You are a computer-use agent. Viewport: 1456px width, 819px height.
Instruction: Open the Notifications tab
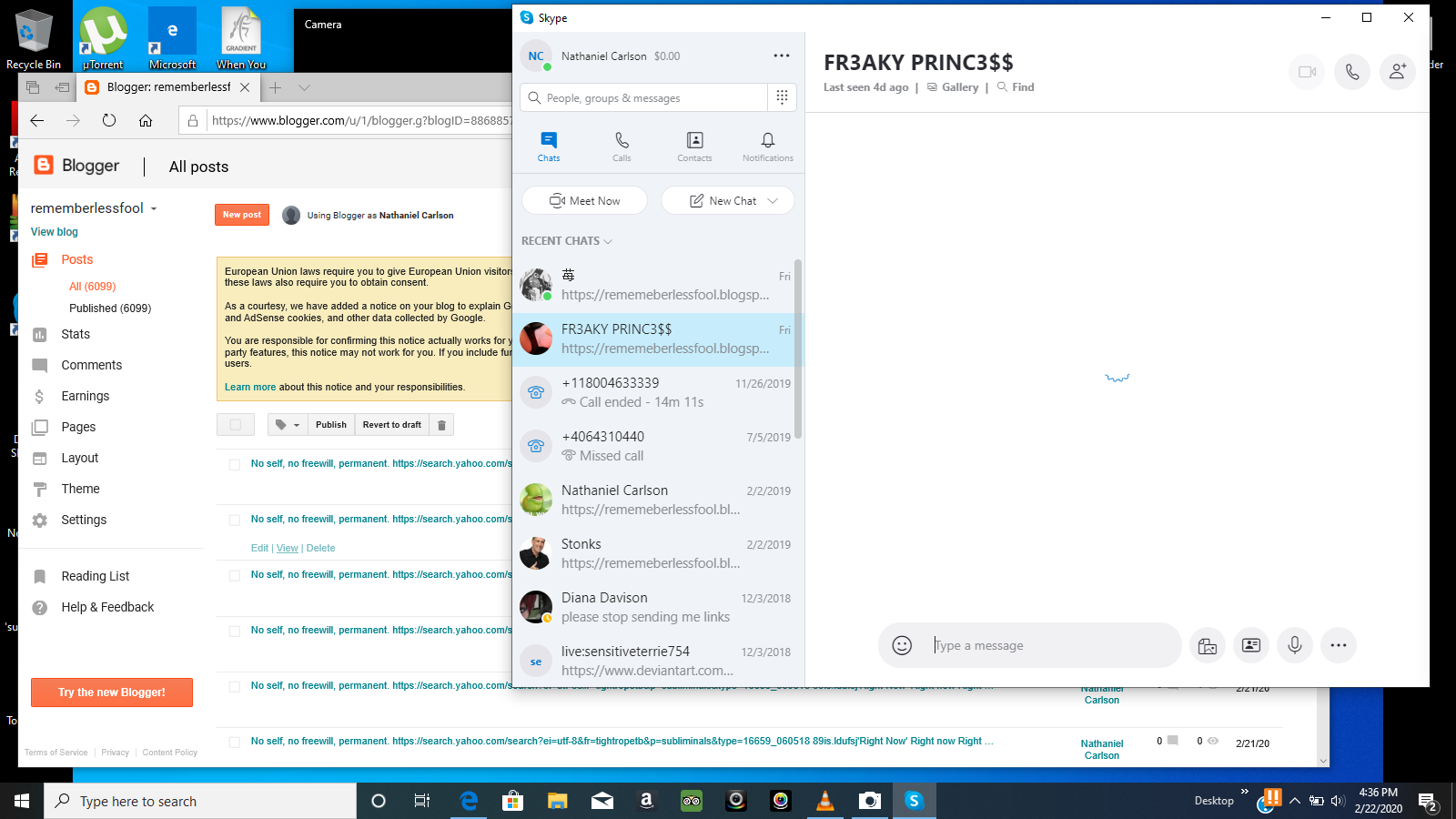tap(768, 147)
